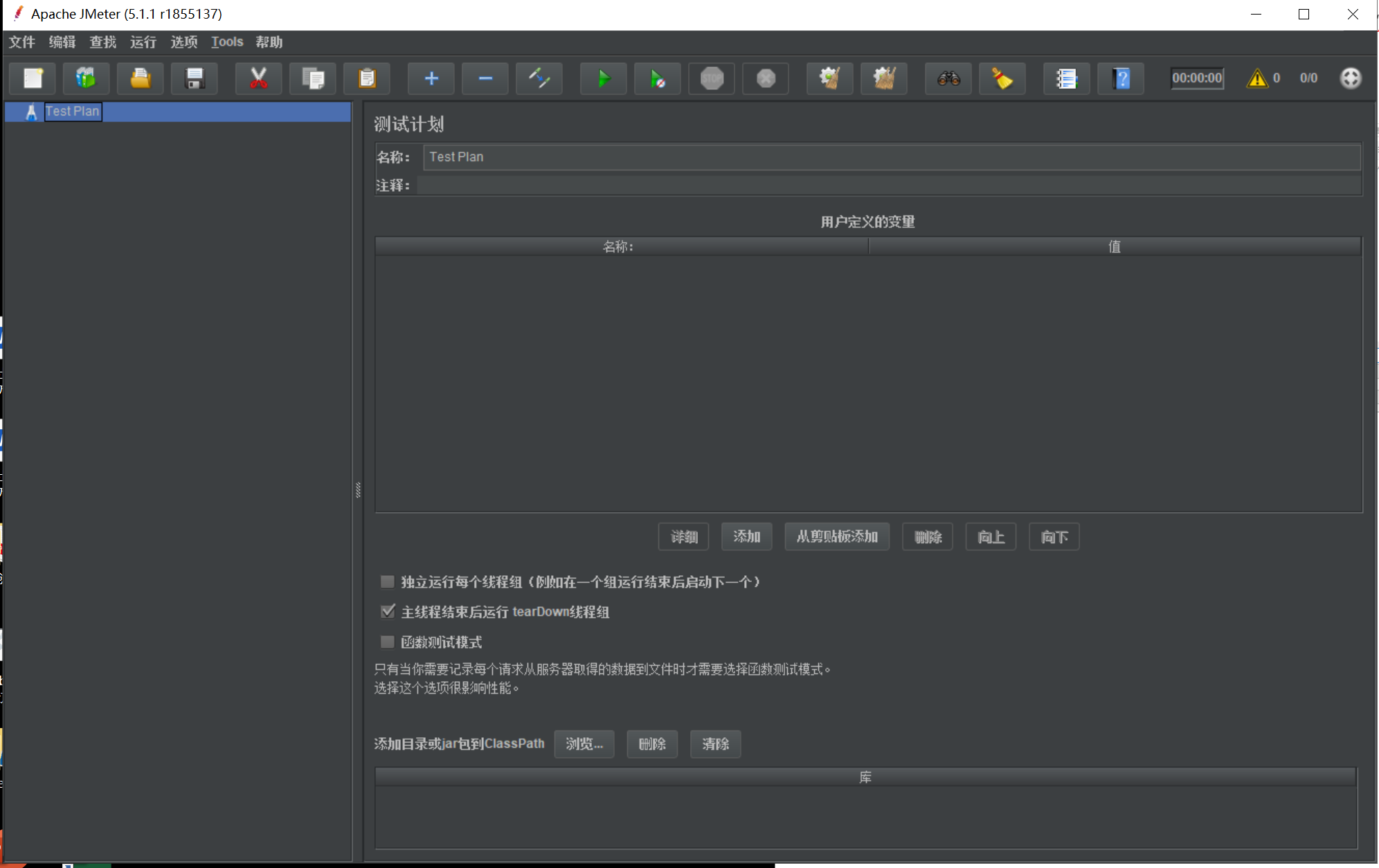
Task: Click the 详细 button
Action: tap(684, 537)
